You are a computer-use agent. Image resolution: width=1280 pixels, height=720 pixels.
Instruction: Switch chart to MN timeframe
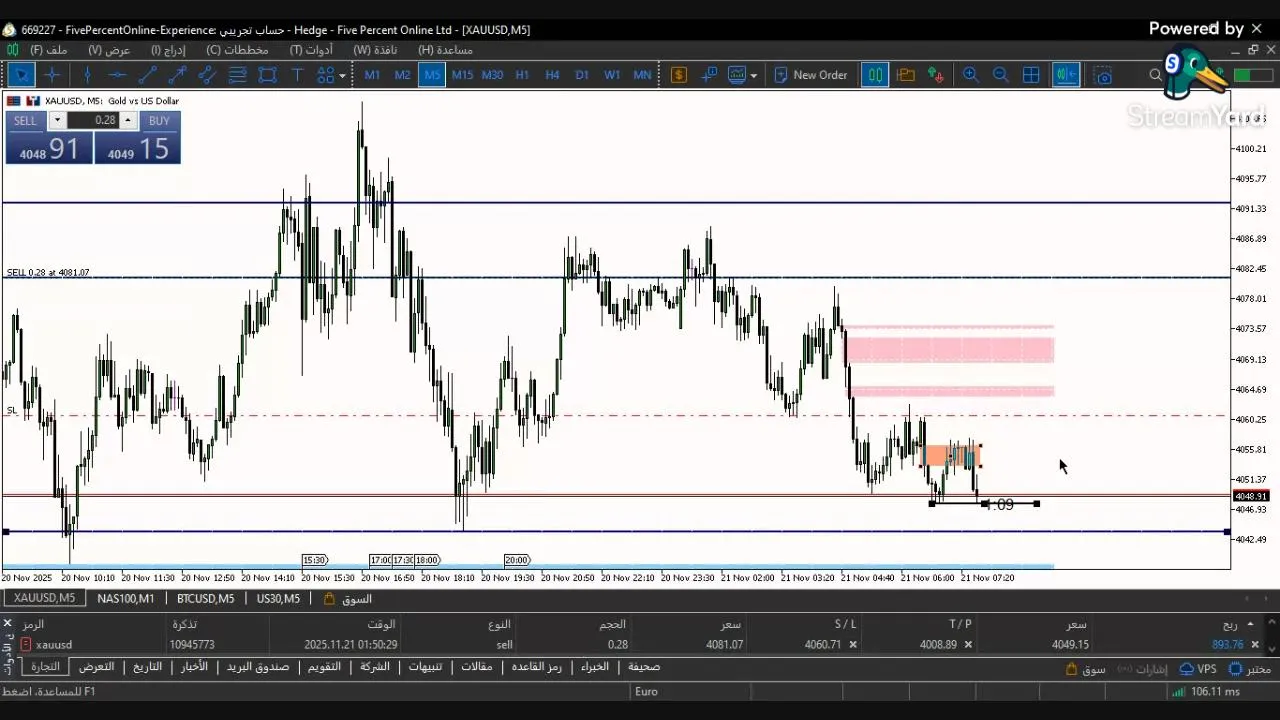tap(642, 75)
